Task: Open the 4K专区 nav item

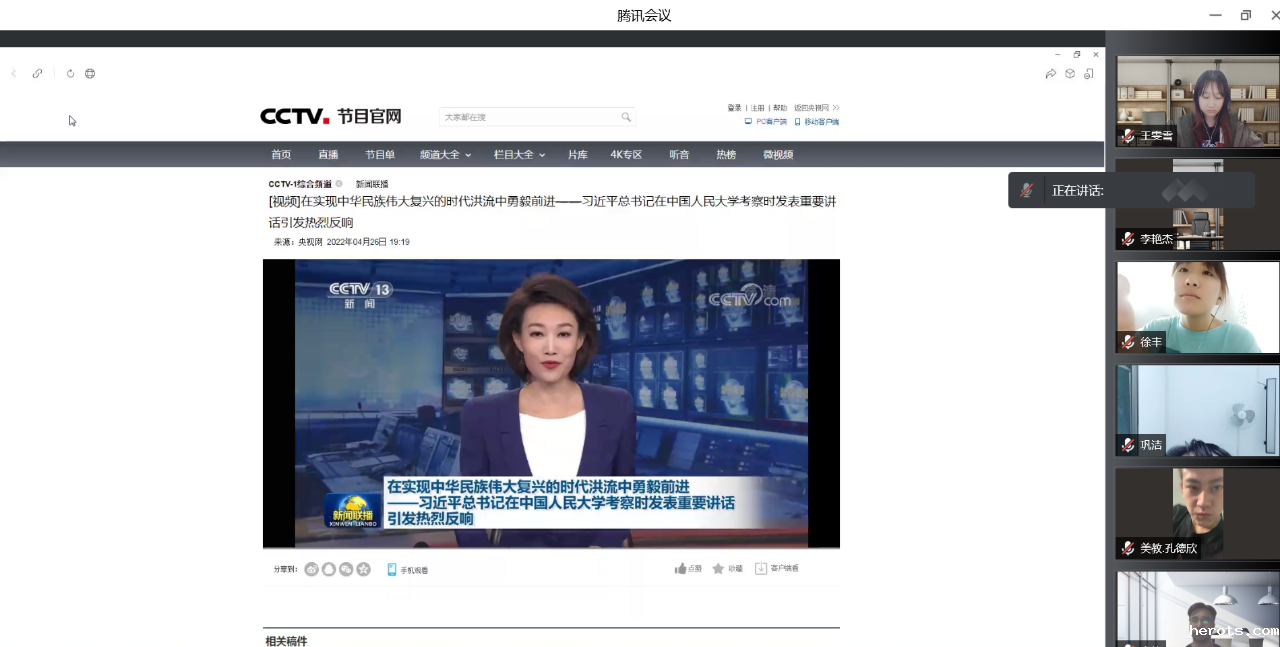Action: click(626, 155)
